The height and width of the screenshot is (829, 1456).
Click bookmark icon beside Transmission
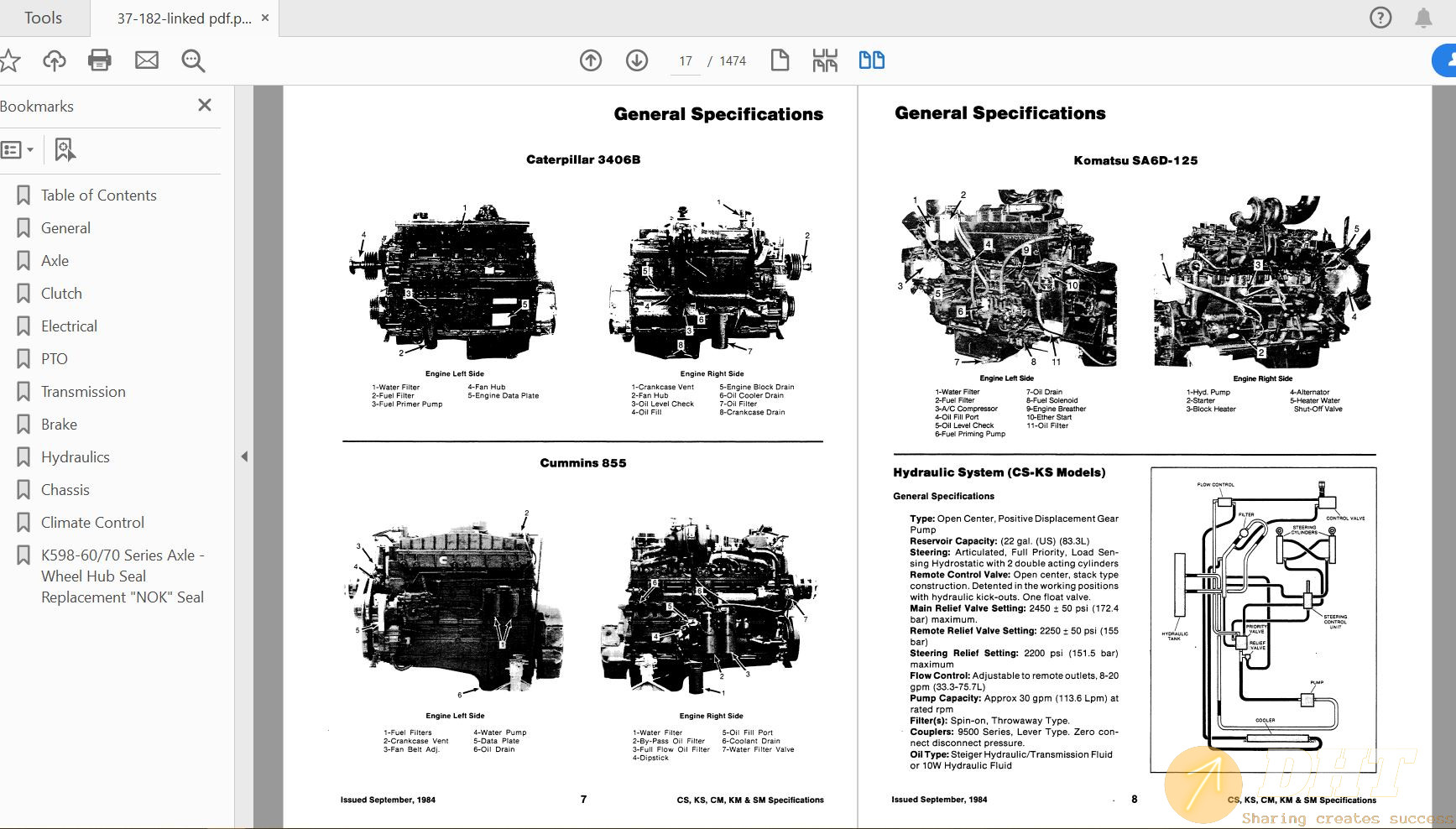[23, 392]
